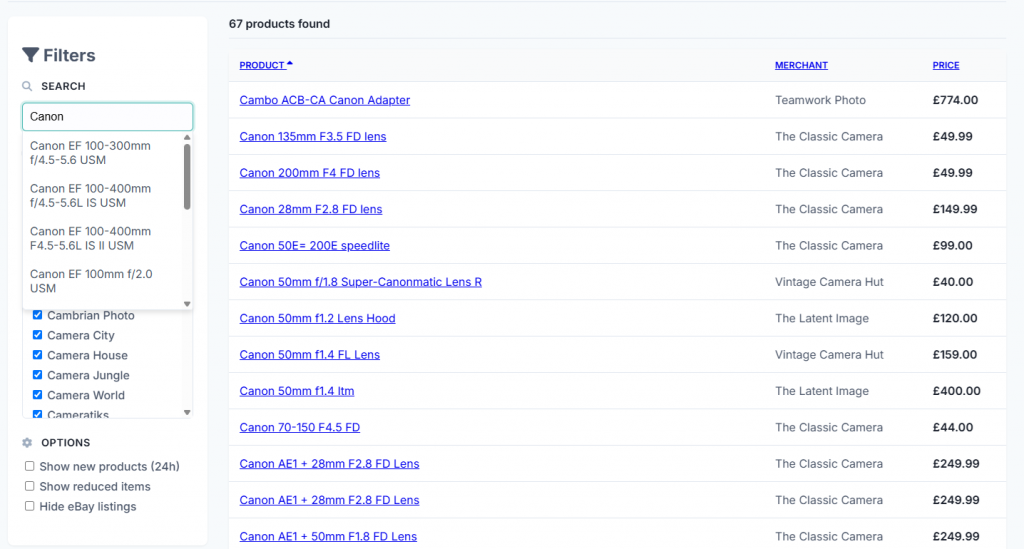Open Canon 200mm F4 FD lens link
This screenshot has height=549, width=1024.
click(310, 173)
